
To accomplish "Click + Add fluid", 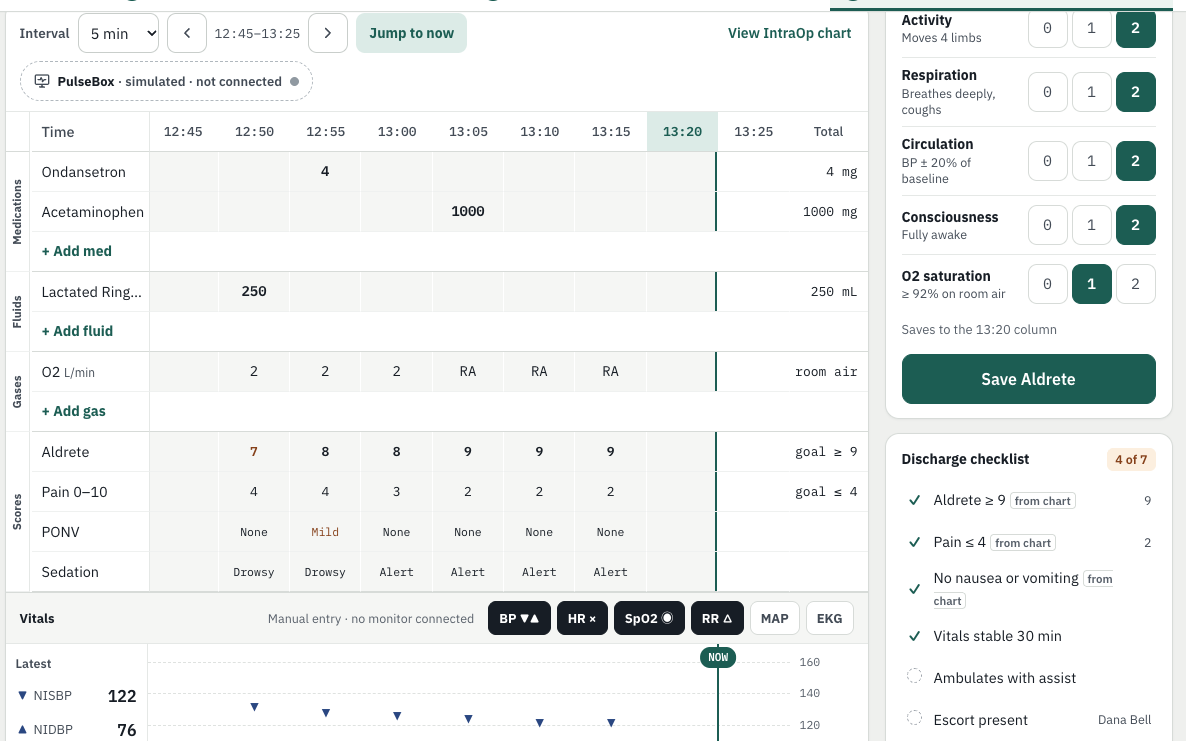I will (x=77, y=331).
